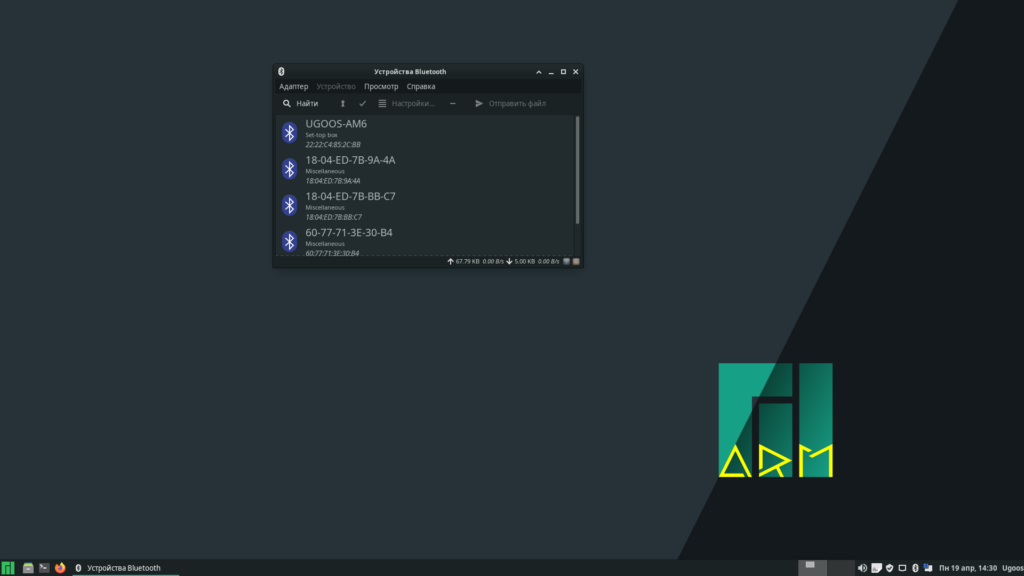Click the pair device key icon
Image resolution: width=1024 pixels, height=576 pixels.
tap(343, 103)
